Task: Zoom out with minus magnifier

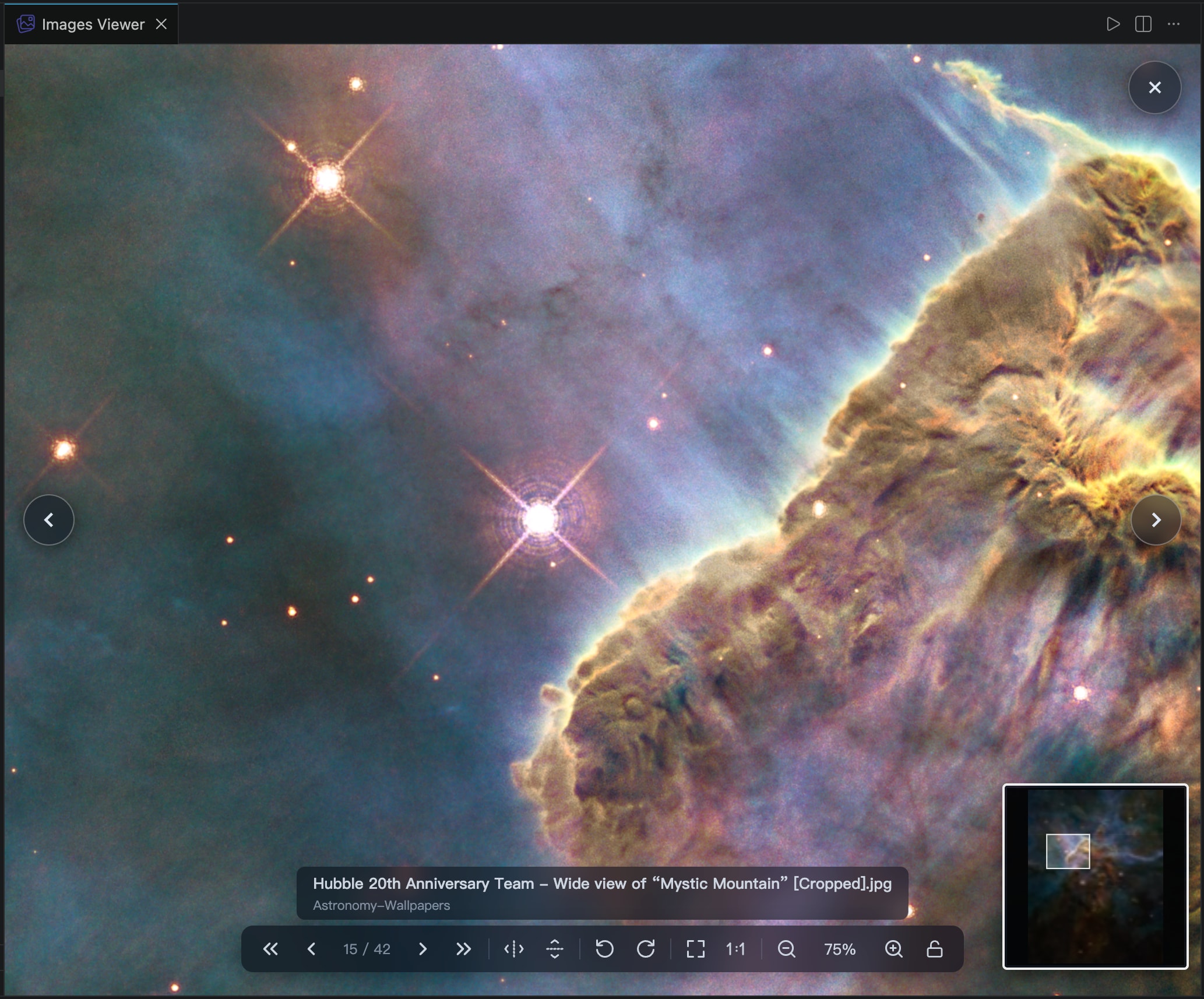Action: coord(787,949)
